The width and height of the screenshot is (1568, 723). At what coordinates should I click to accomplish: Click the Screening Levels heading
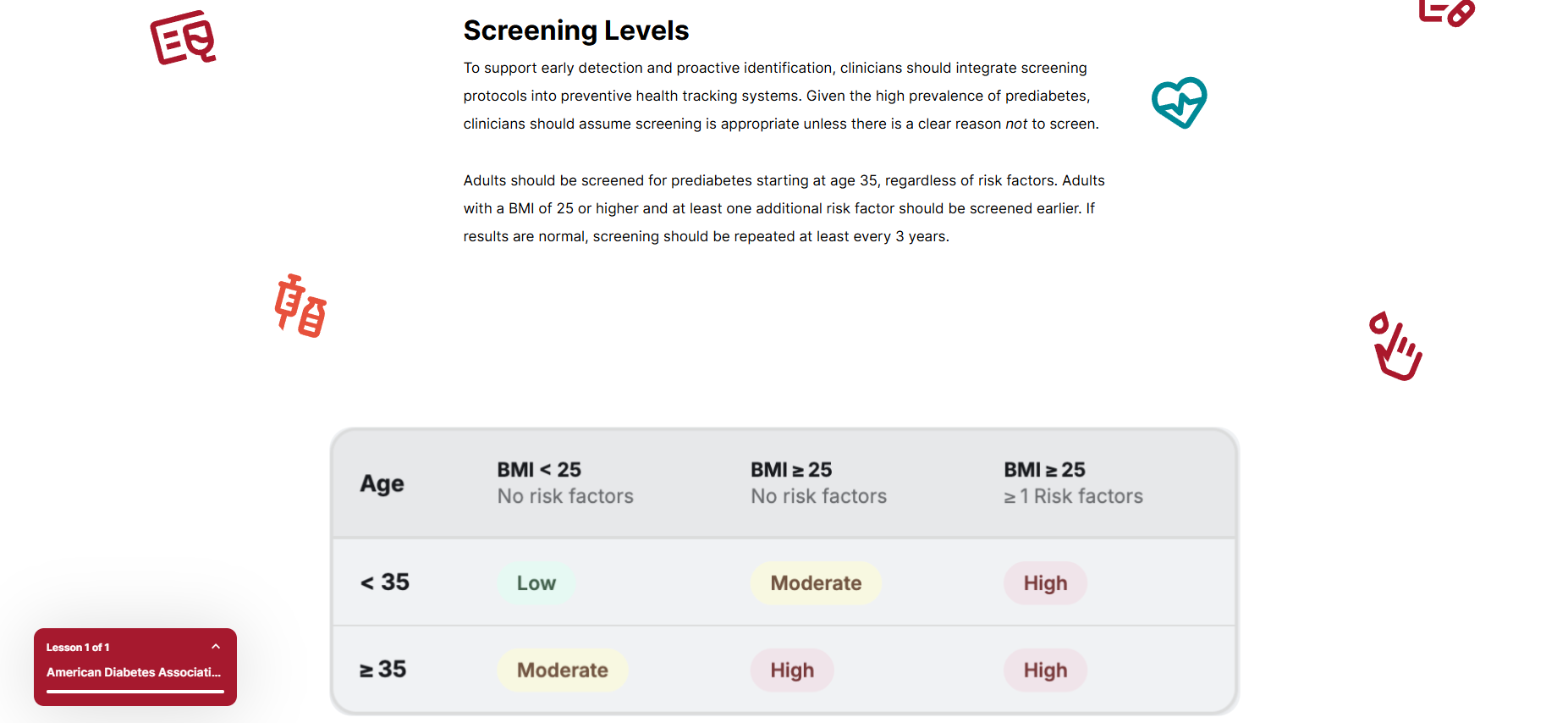pyautogui.click(x=576, y=30)
